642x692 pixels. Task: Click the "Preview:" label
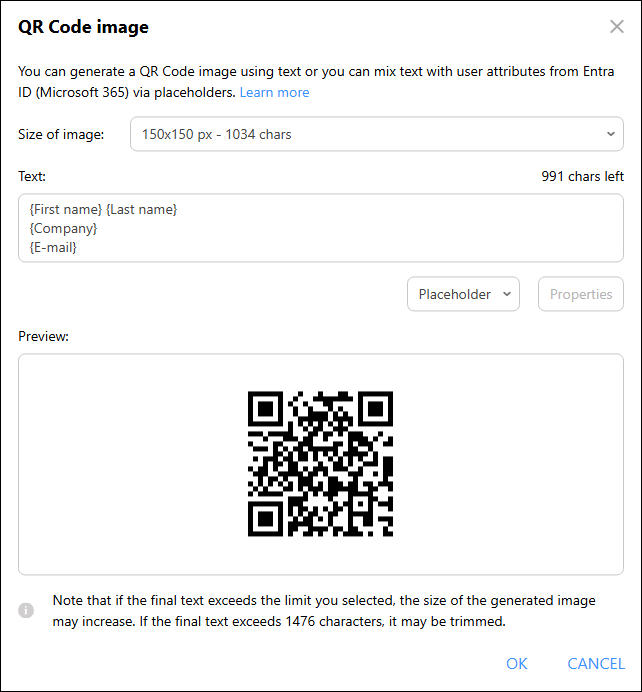tap(43, 336)
